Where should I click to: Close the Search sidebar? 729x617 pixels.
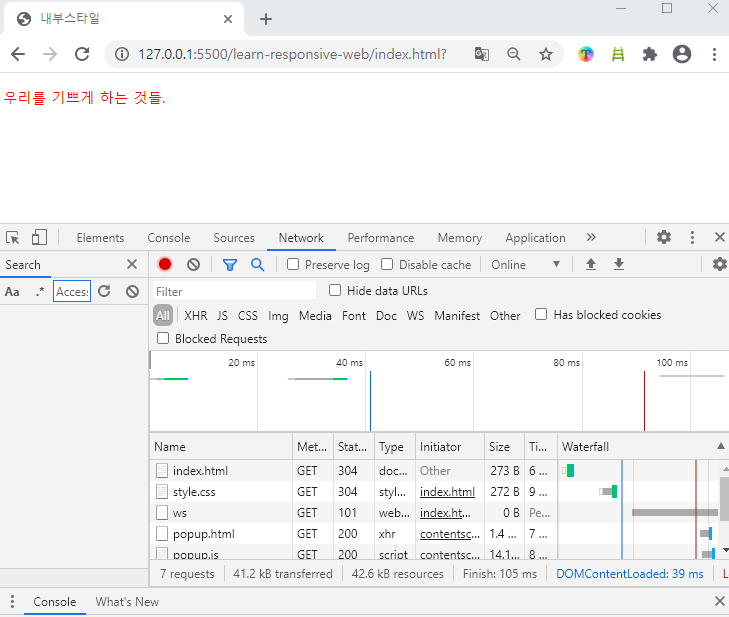(132, 265)
